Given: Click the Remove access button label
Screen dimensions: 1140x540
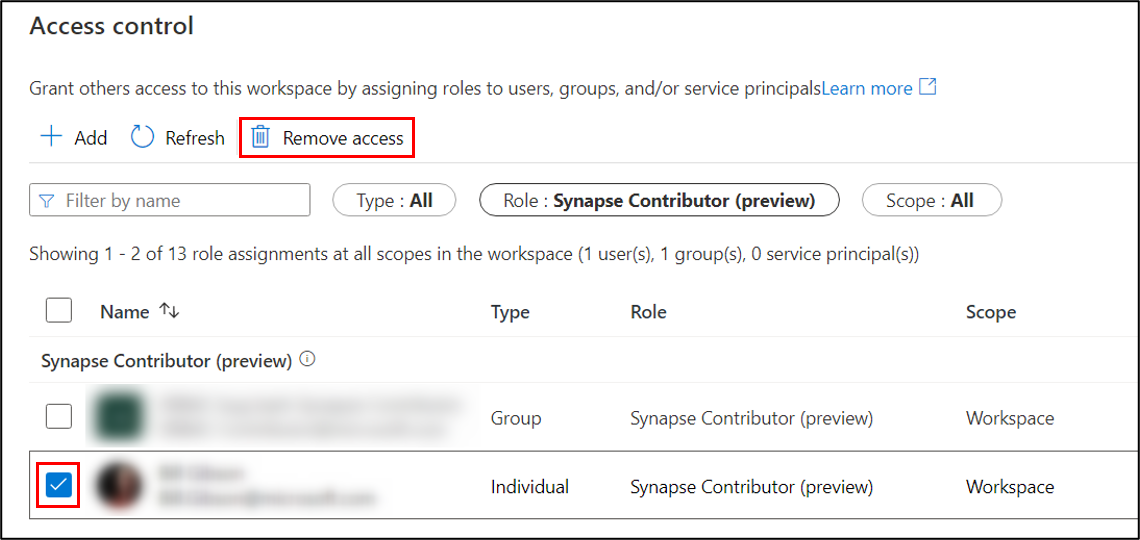Looking at the screenshot, I should pos(343,138).
